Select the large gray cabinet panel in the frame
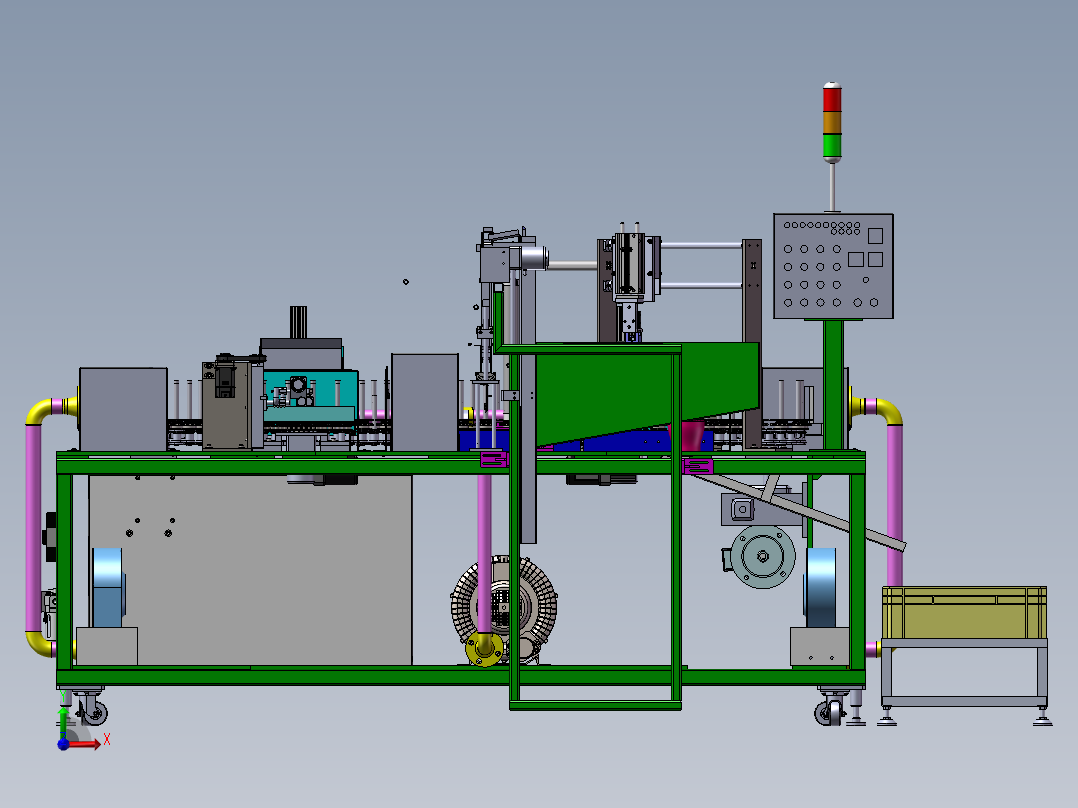The height and width of the screenshot is (808, 1078). pyautogui.click(x=250, y=569)
